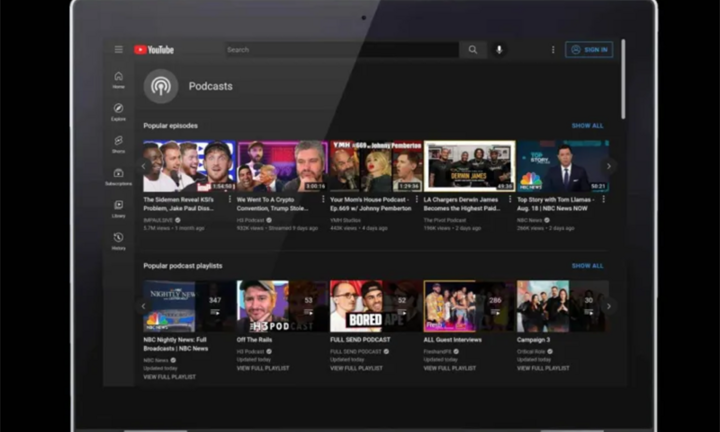Open the three-dot settings menu in header
Viewport: 720px width, 432px height.
553,50
